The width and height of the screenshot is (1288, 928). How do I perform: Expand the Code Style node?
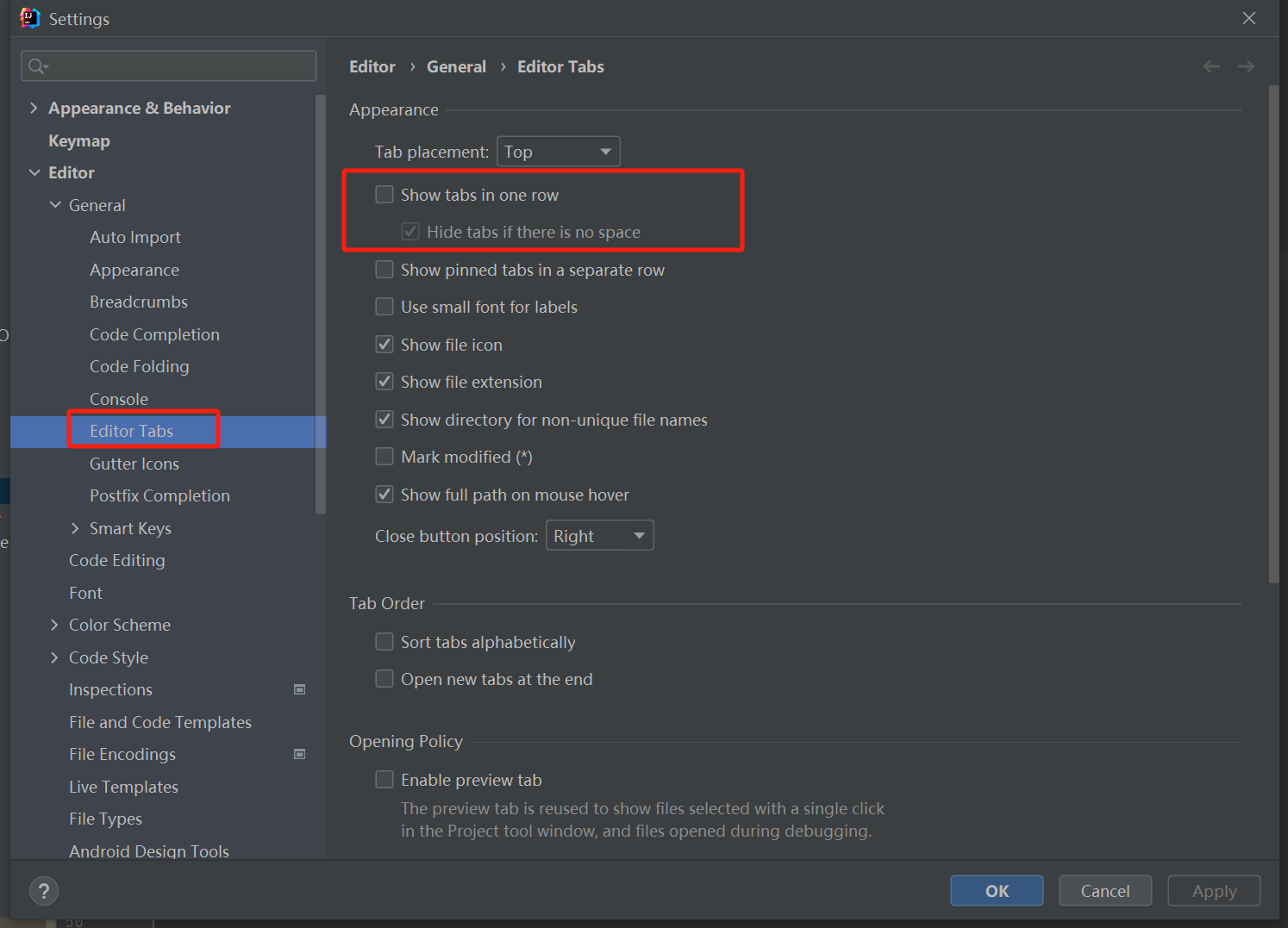(54, 657)
